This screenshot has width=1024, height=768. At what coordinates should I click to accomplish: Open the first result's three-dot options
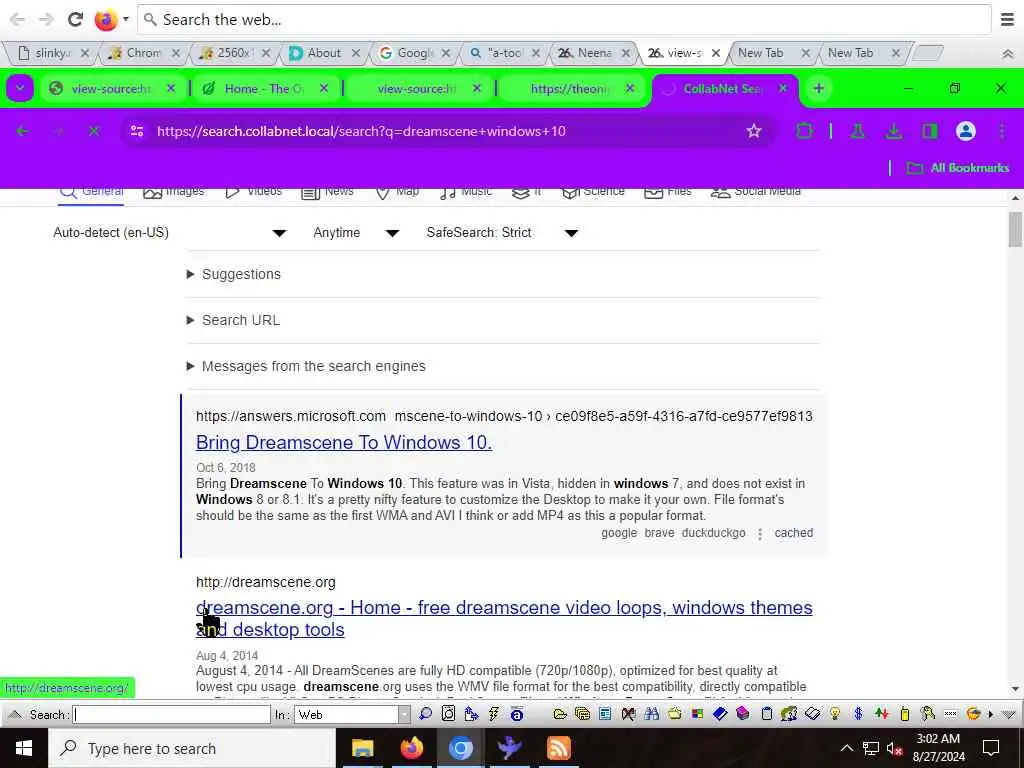(x=760, y=534)
